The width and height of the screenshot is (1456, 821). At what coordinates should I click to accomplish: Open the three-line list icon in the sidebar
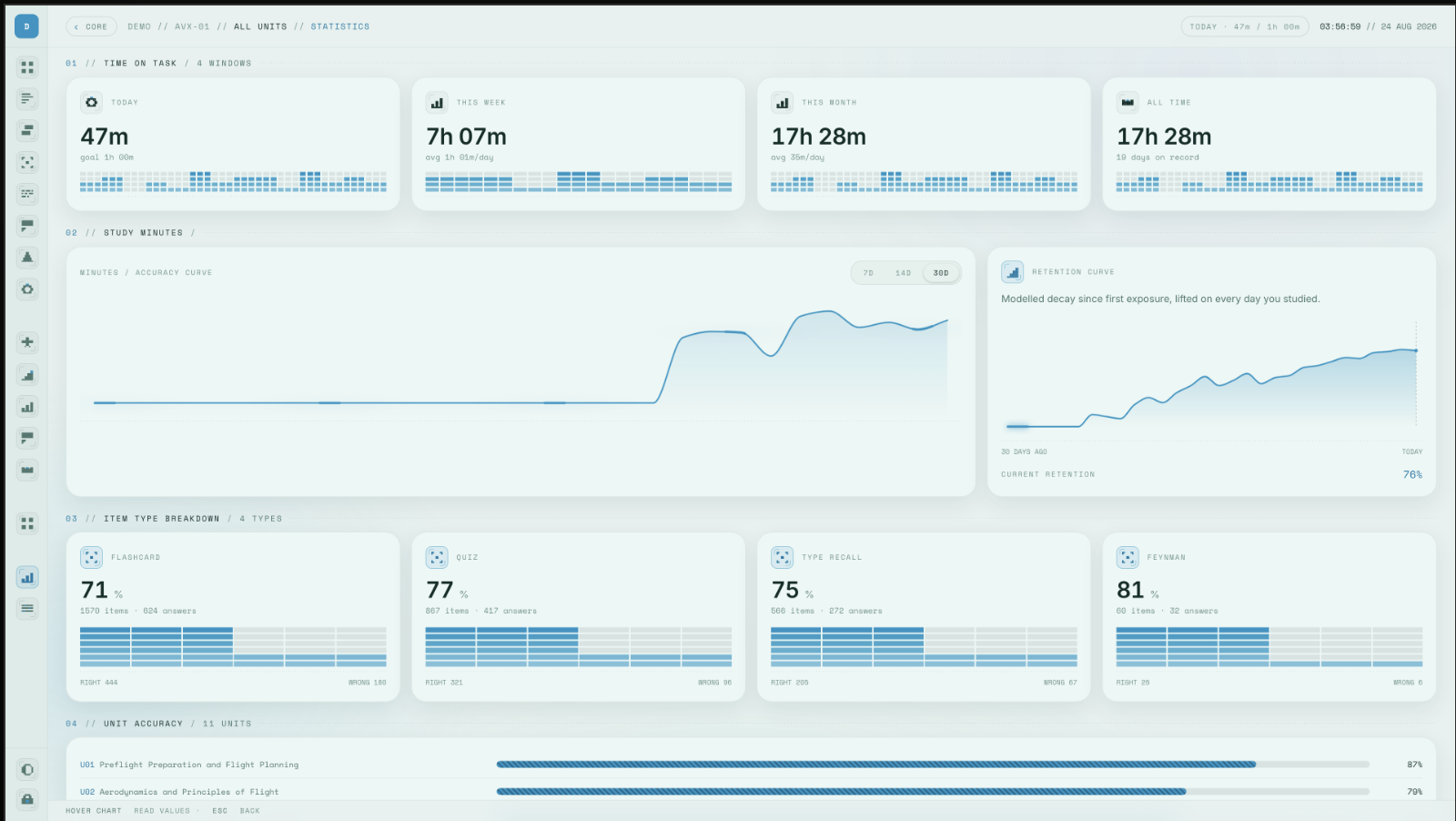tap(27, 609)
